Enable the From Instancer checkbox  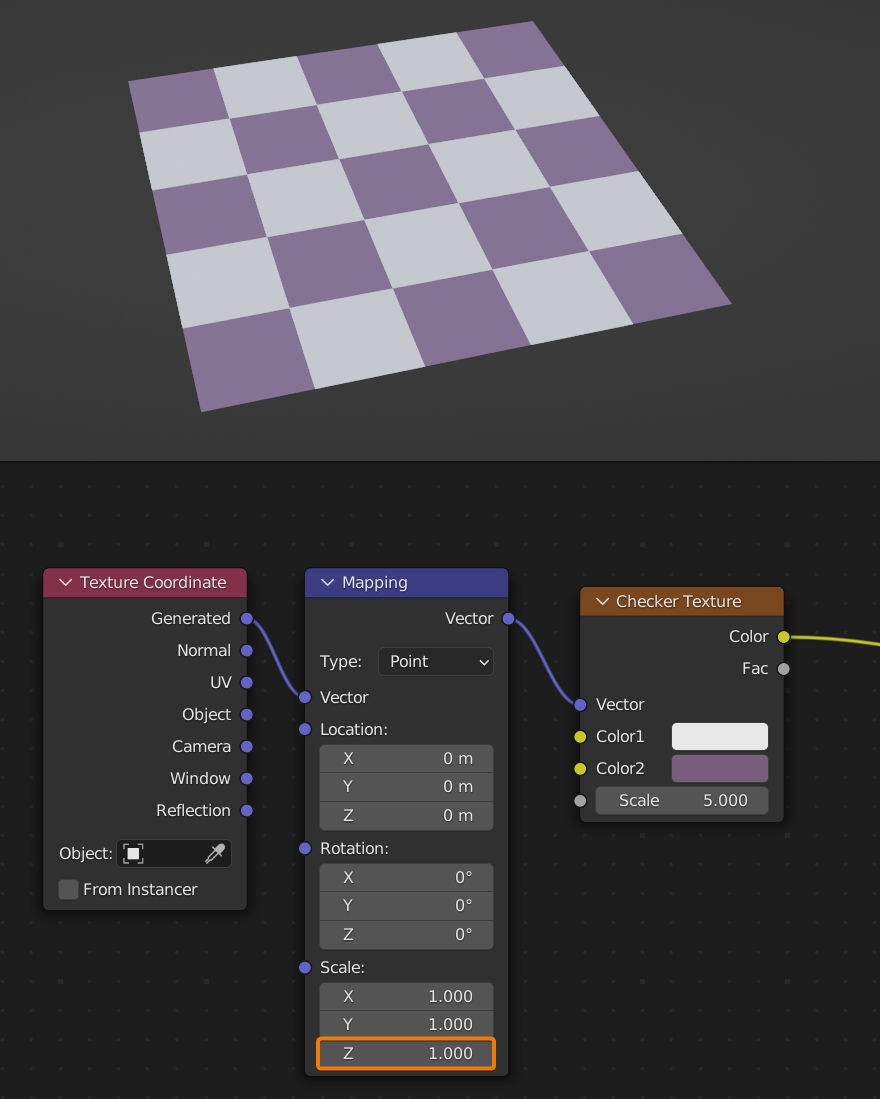coord(68,888)
